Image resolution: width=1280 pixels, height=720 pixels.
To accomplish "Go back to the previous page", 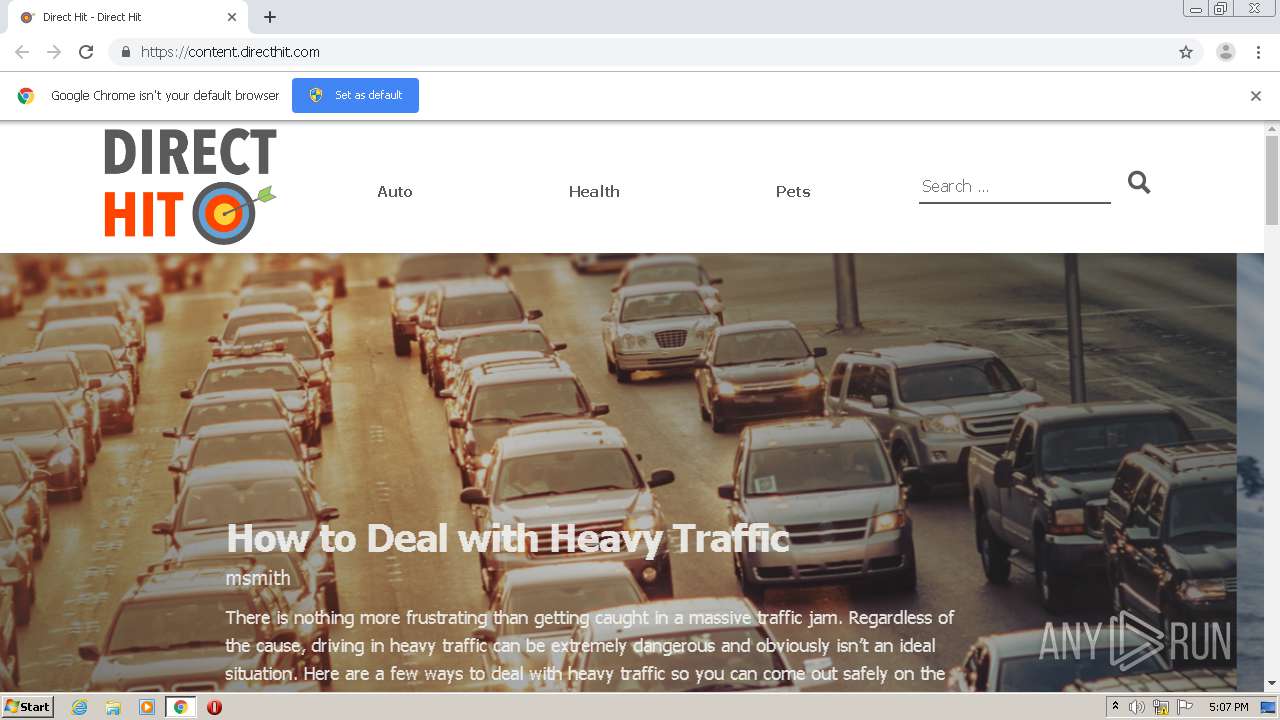I will click(x=22, y=52).
